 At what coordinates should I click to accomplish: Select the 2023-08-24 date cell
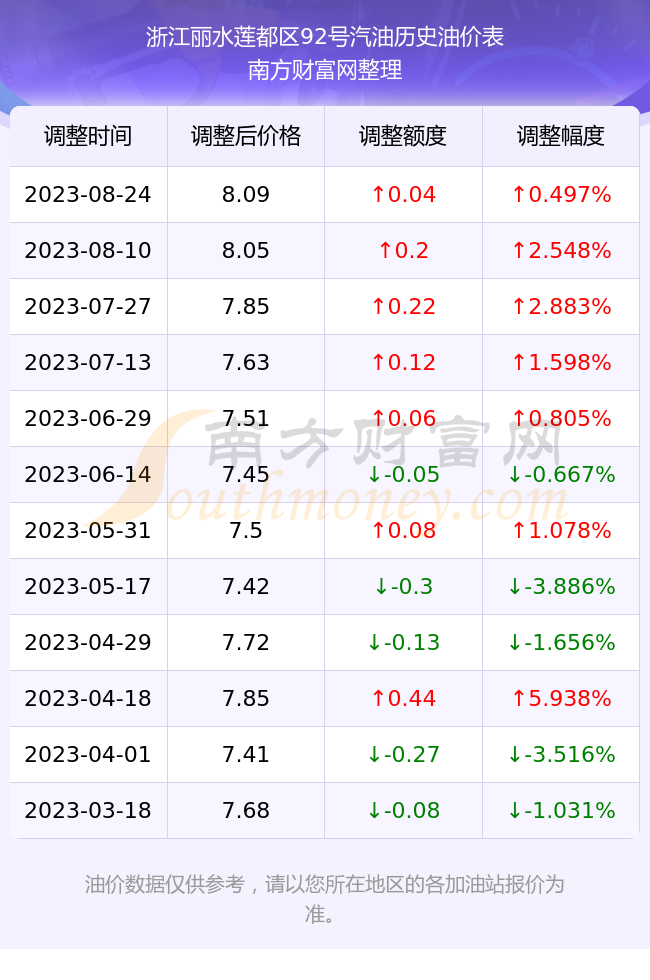(x=88, y=194)
